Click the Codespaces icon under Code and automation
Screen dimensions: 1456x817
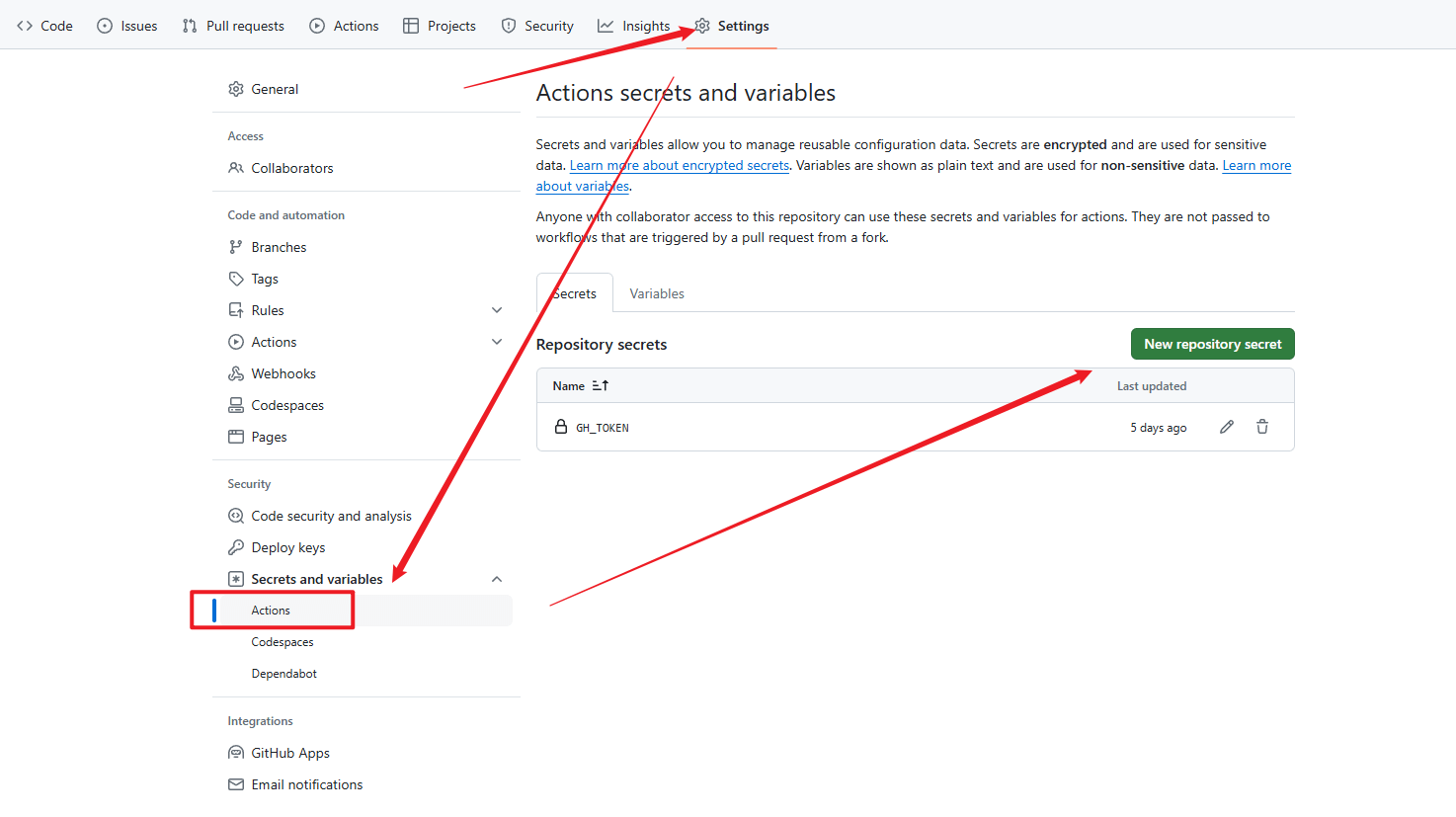tap(236, 405)
